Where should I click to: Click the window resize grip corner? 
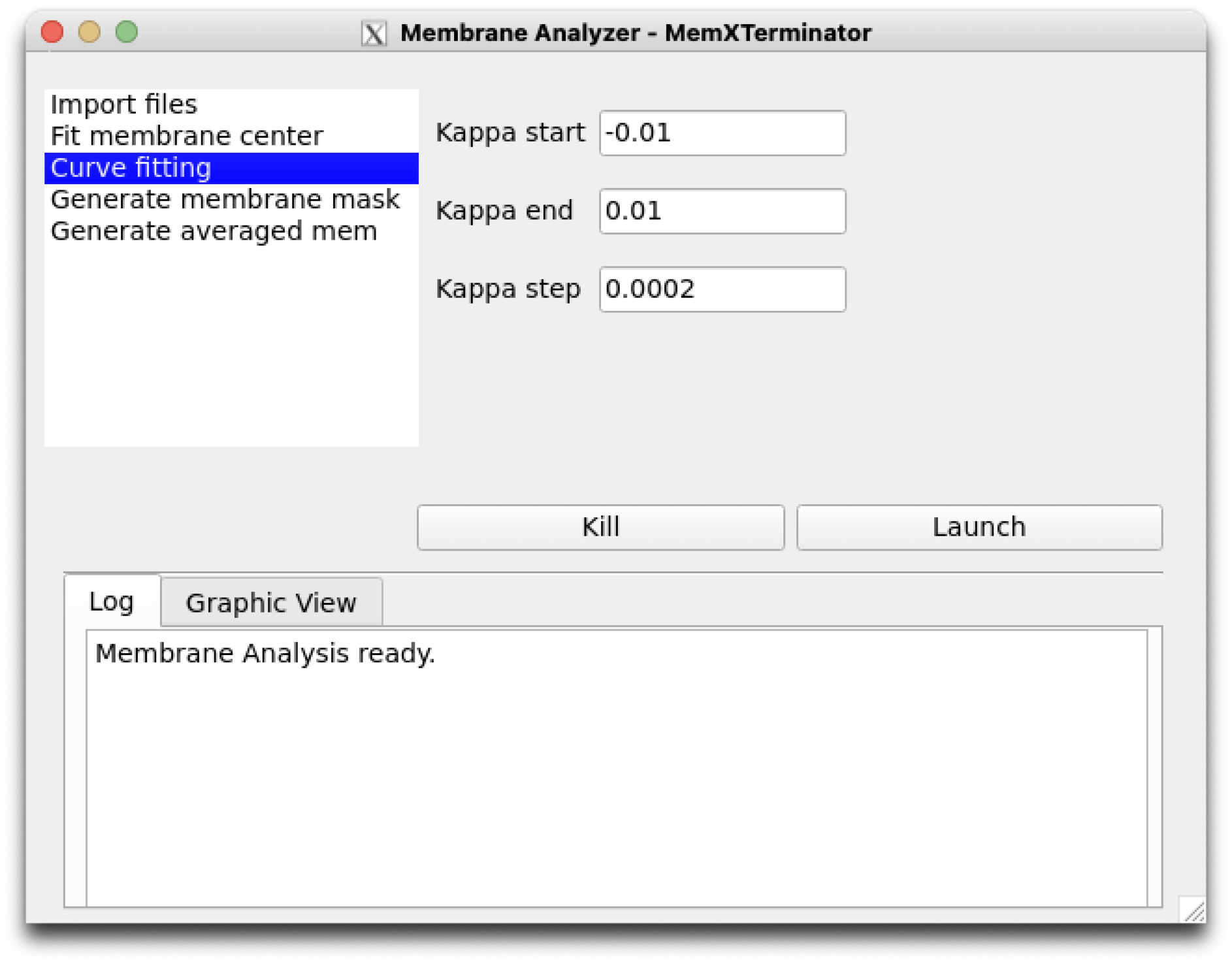point(1193,909)
